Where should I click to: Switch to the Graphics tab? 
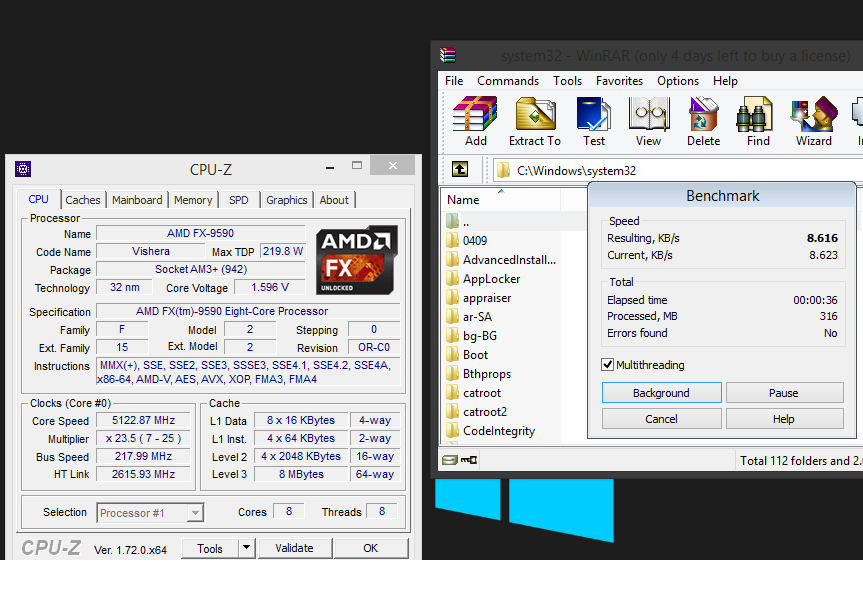(x=287, y=200)
